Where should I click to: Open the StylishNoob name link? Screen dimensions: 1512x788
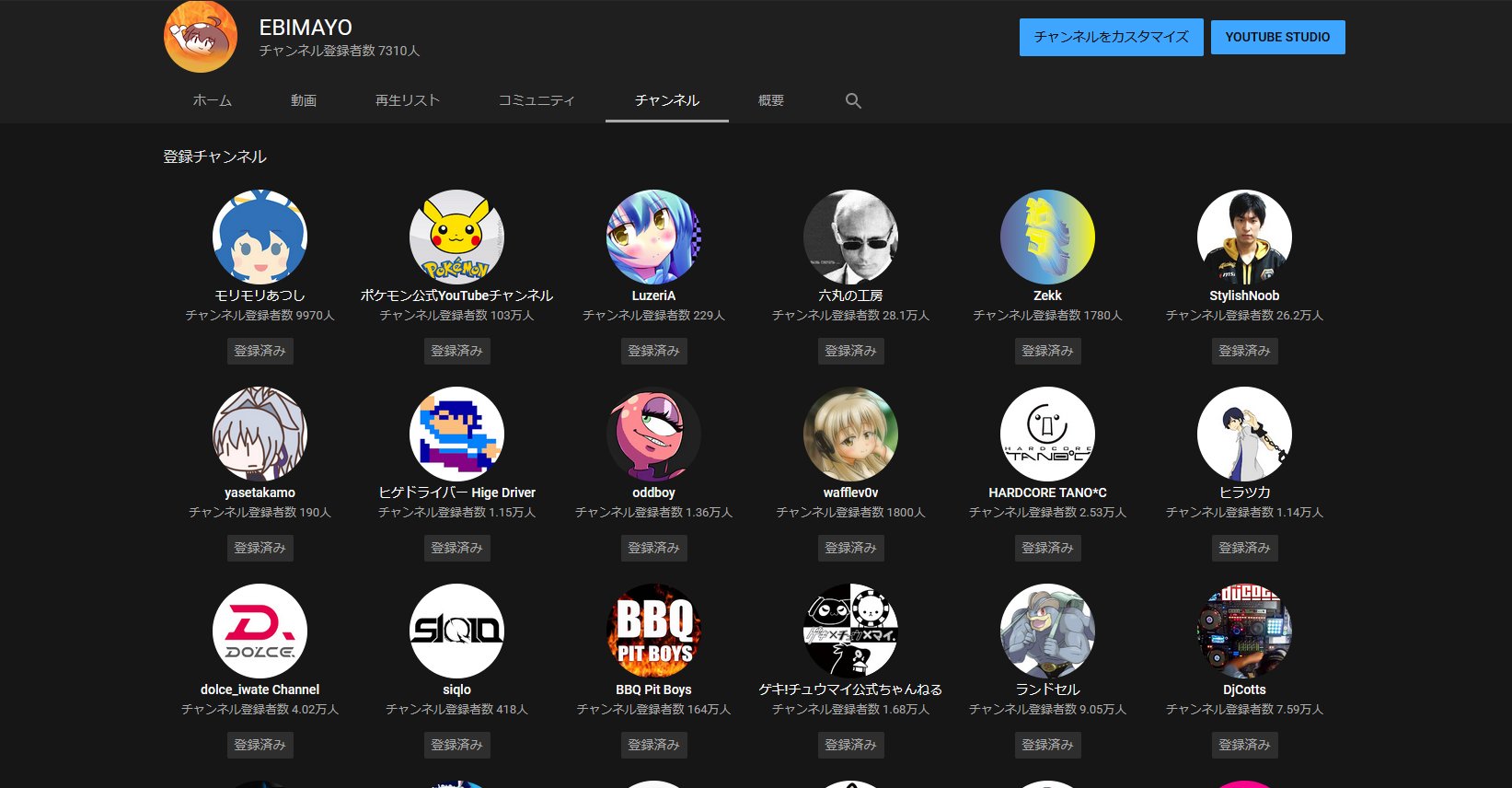coord(1244,295)
